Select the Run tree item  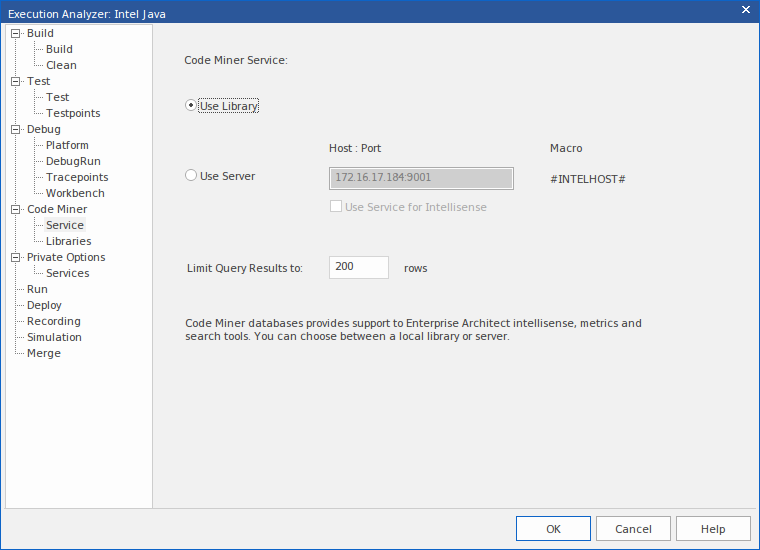pyautogui.click(x=37, y=289)
